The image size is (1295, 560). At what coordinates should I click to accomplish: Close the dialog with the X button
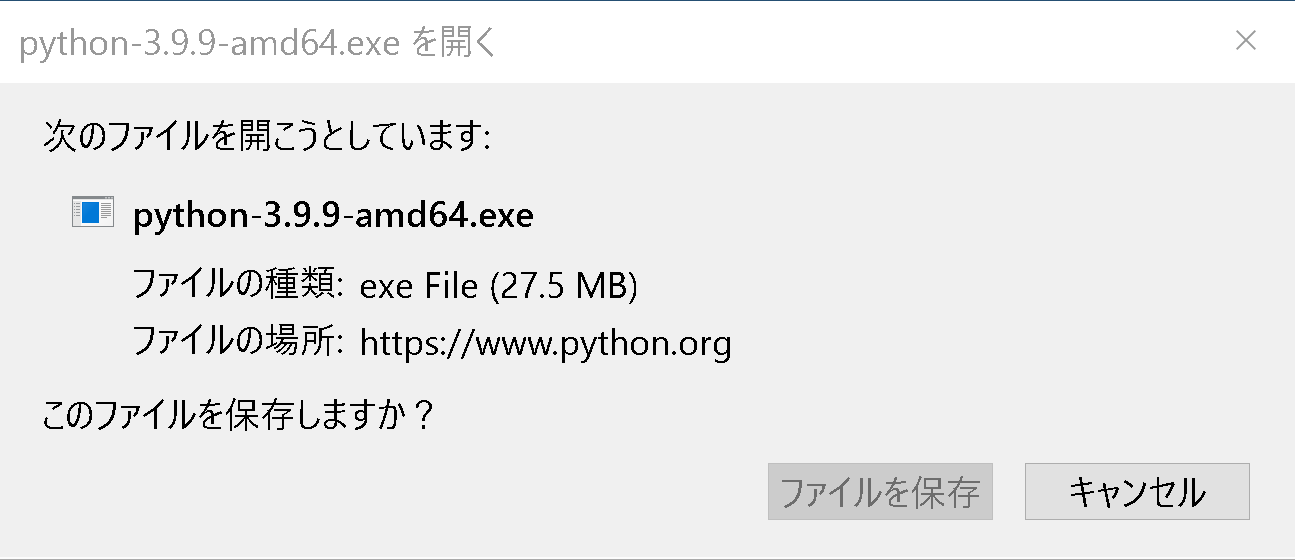[x=1245, y=41]
